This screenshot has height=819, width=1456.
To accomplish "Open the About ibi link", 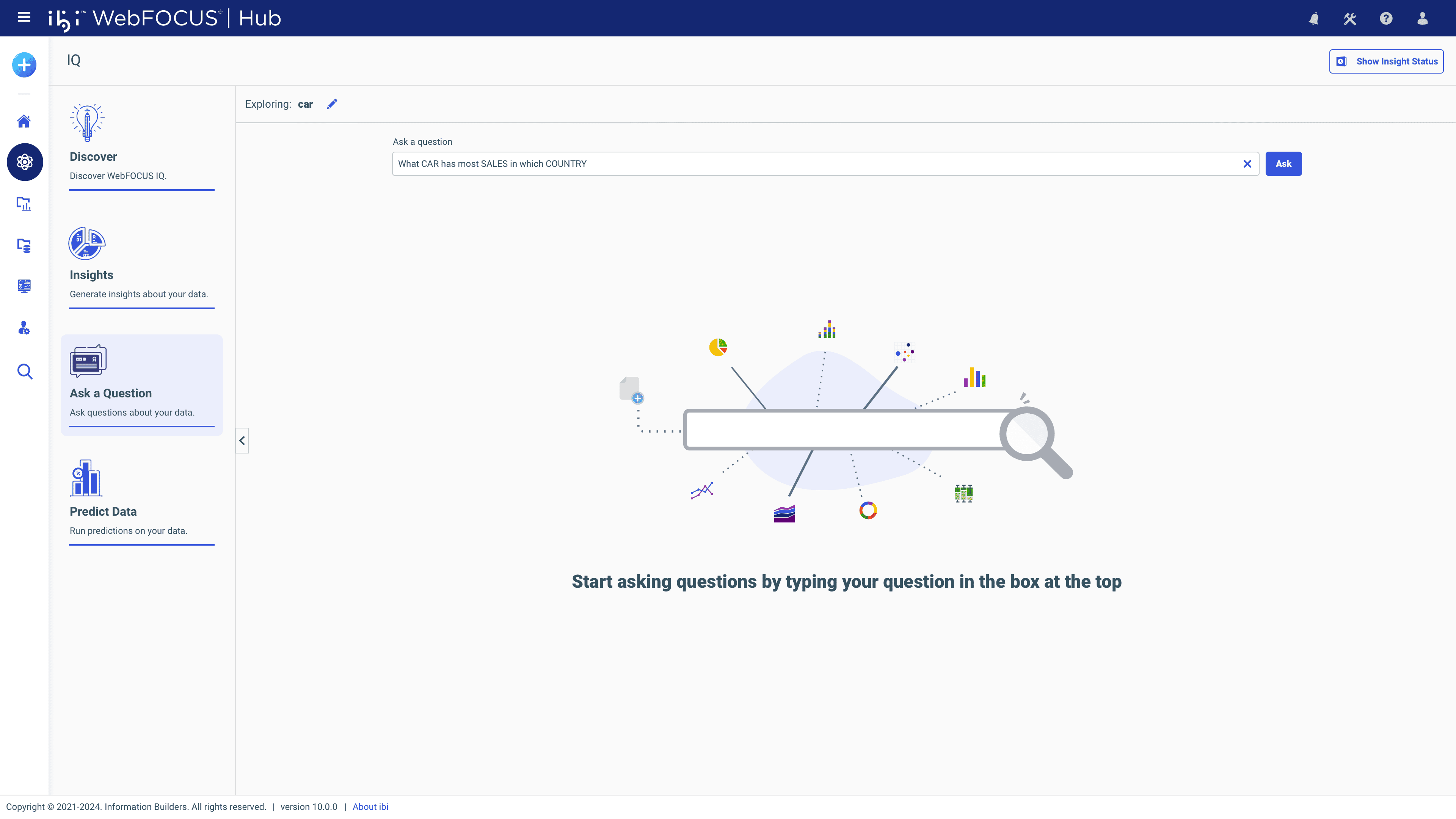I will pos(370,806).
